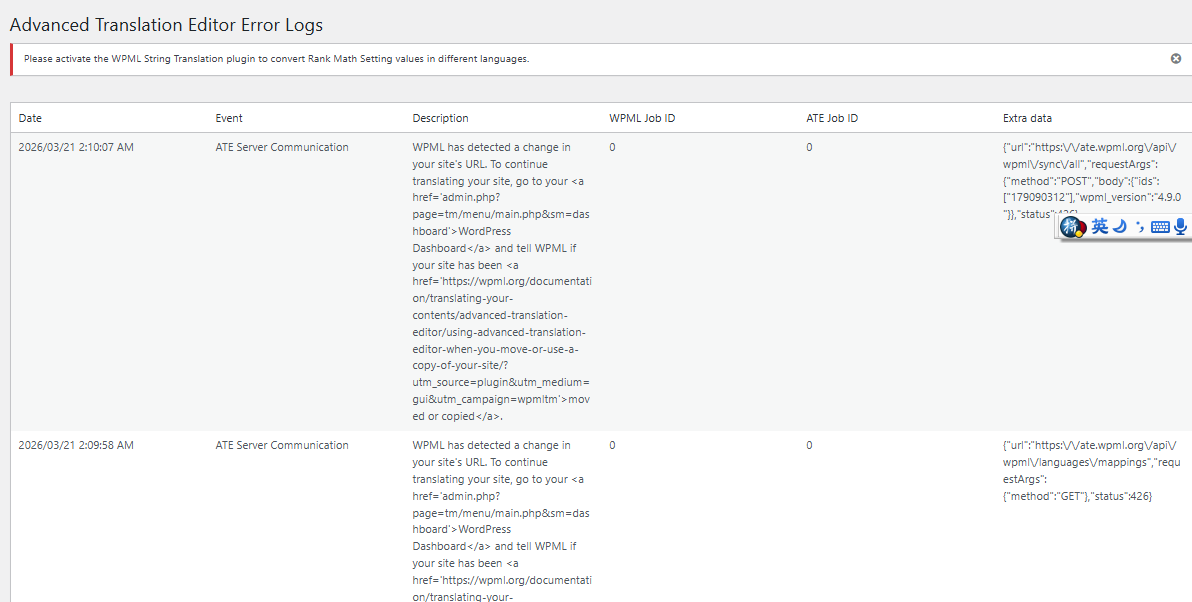Click the IME pinyin logo icon
This screenshot has width=1192, height=602.
pos(1073,227)
